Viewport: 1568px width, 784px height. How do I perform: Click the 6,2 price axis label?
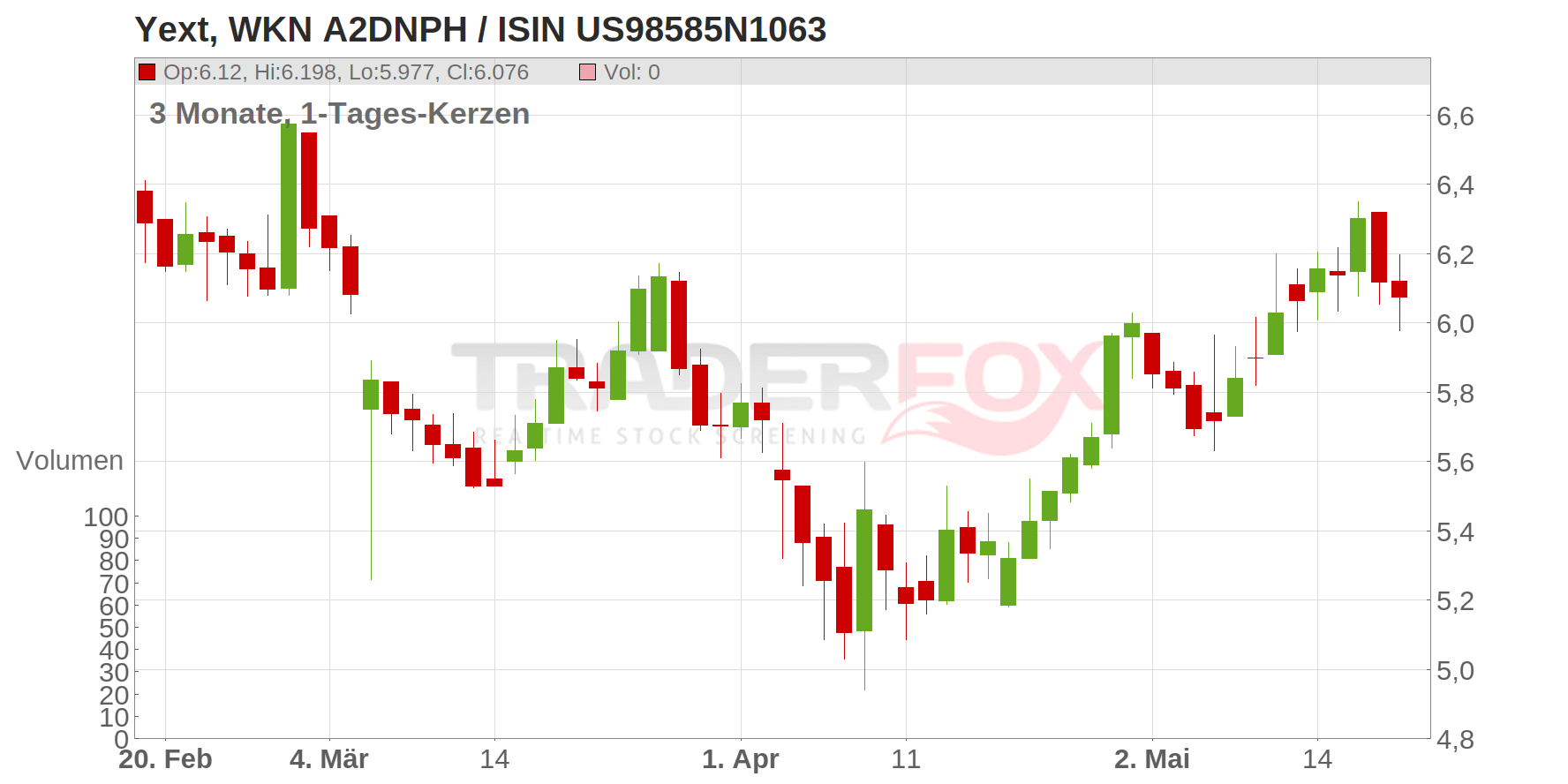coord(1455,255)
